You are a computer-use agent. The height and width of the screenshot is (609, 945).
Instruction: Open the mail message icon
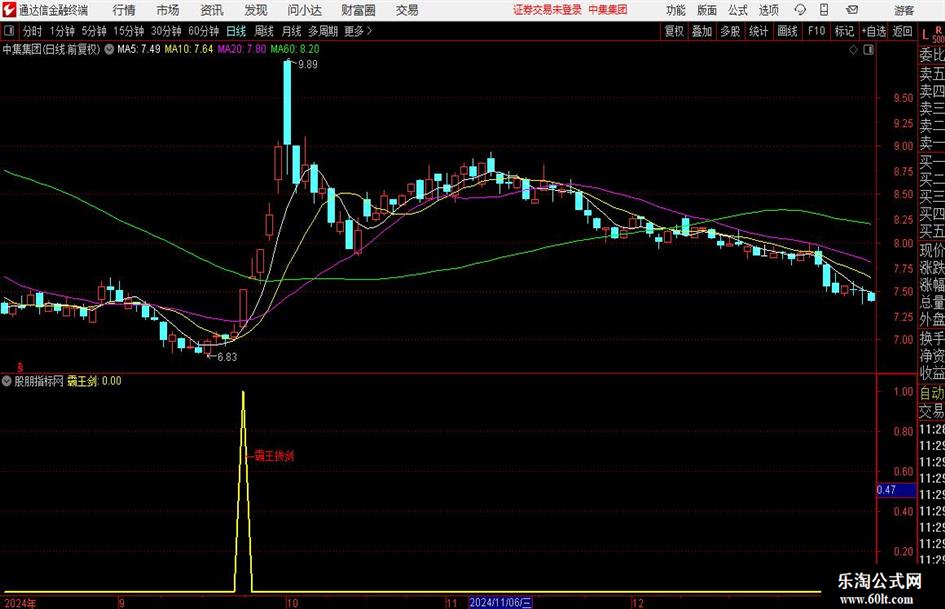852,10
